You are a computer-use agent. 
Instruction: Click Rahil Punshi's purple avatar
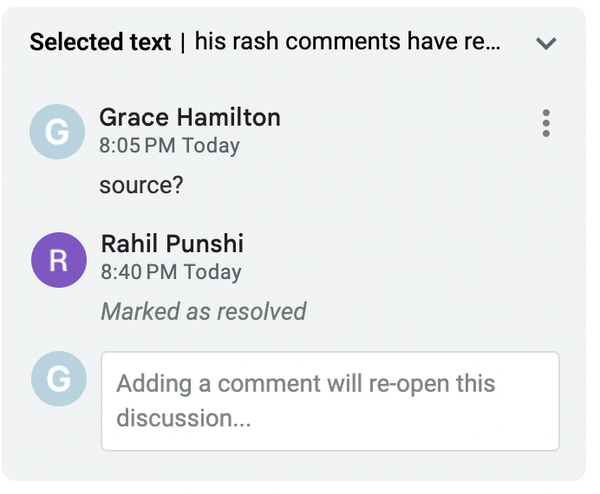point(58,259)
